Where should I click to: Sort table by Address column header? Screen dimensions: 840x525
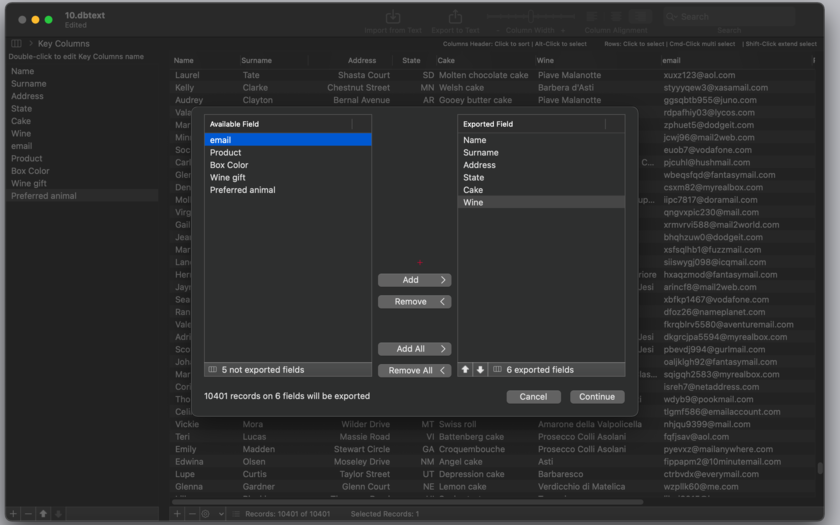(362, 61)
